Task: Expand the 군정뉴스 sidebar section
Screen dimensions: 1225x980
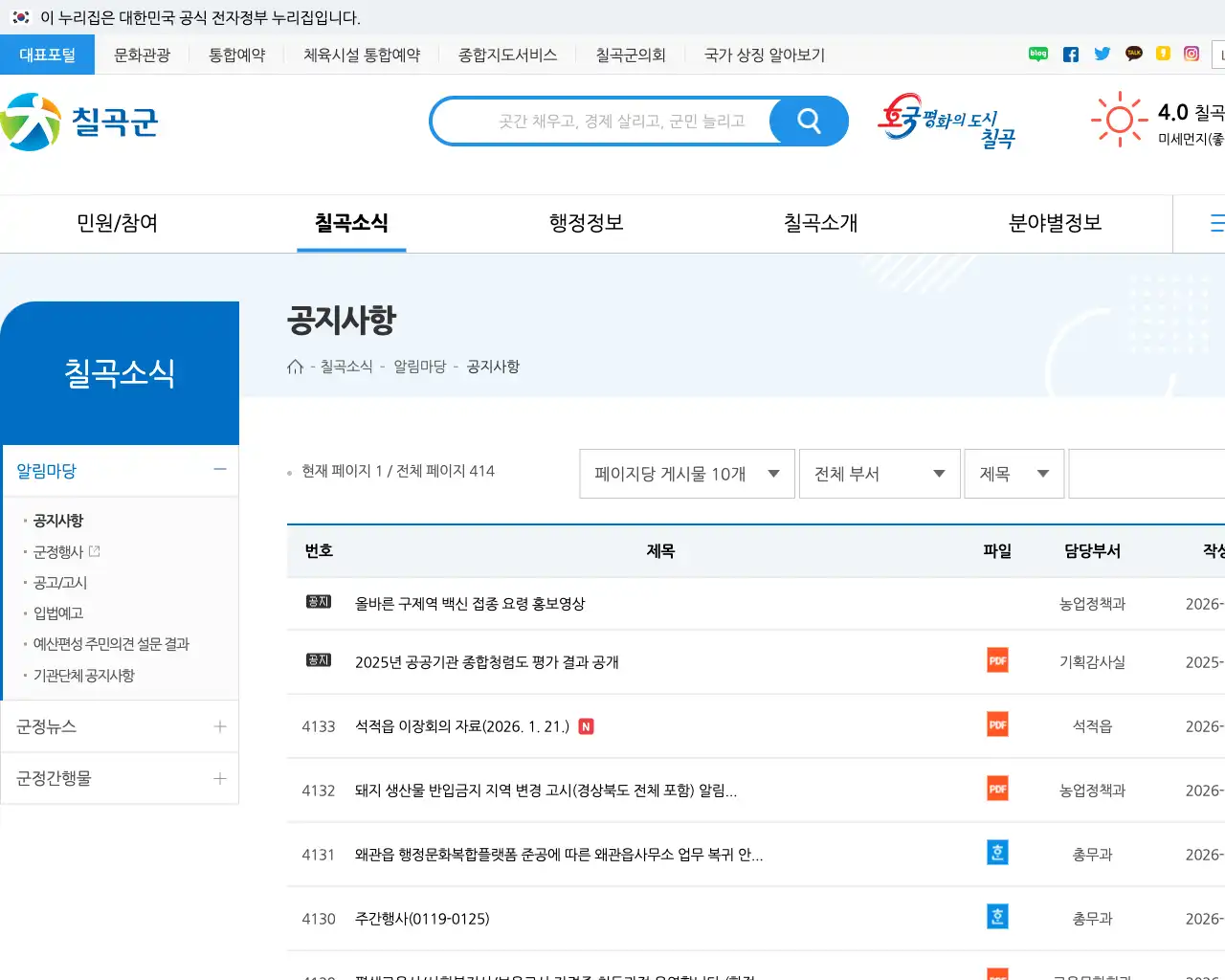Action: coord(219,725)
